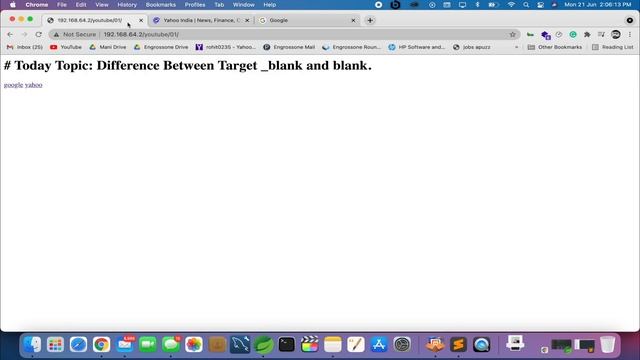This screenshot has height=360, width=640.
Task: Open the Wi-Fi status menu
Action: click(x=511, y=5)
